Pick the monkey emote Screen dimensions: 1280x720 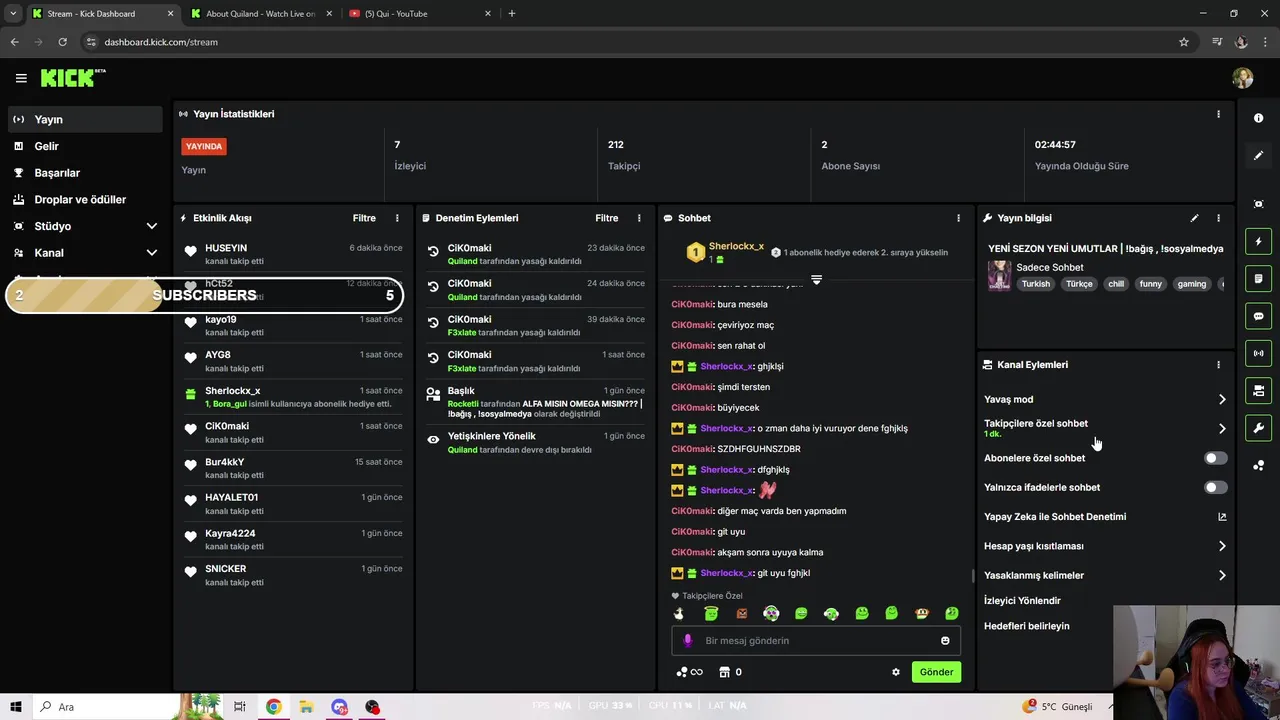pyautogui.click(x=922, y=613)
